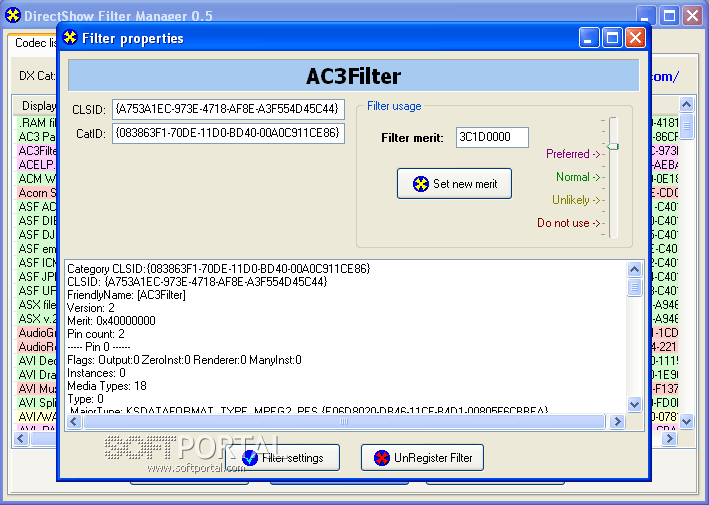Click main window list scroll up arrow
The width and height of the screenshot is (709, 505).
[686, 104]
